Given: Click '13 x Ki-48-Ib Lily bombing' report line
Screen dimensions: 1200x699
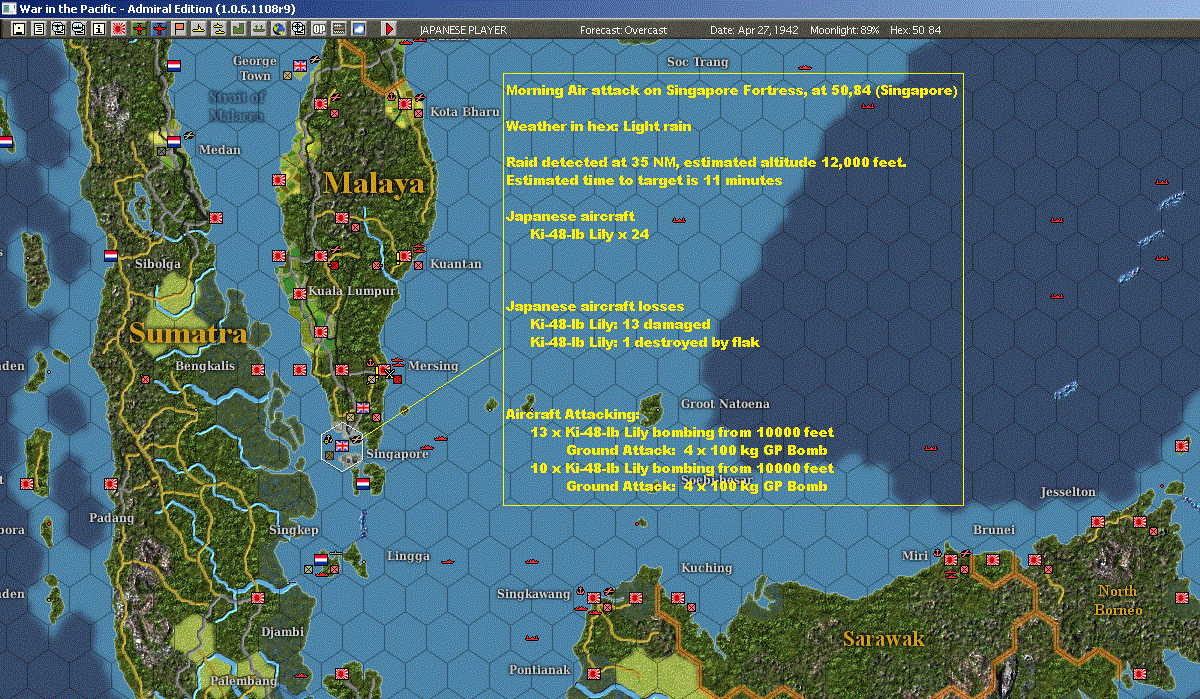Looking at the screenshot, I should [x=682, y=432].
